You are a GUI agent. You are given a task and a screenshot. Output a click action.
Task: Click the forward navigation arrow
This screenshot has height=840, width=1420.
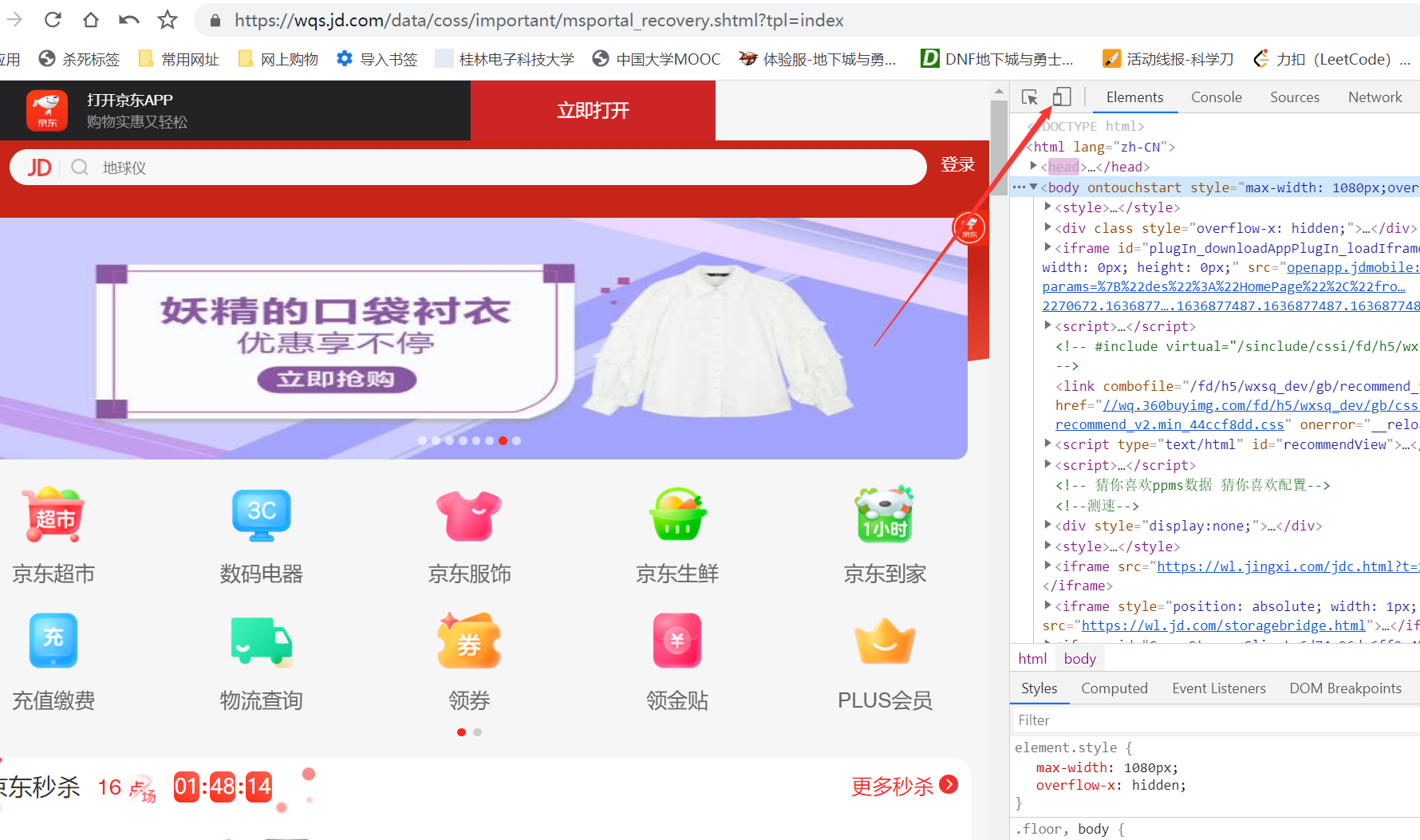(x=14, y=20)
